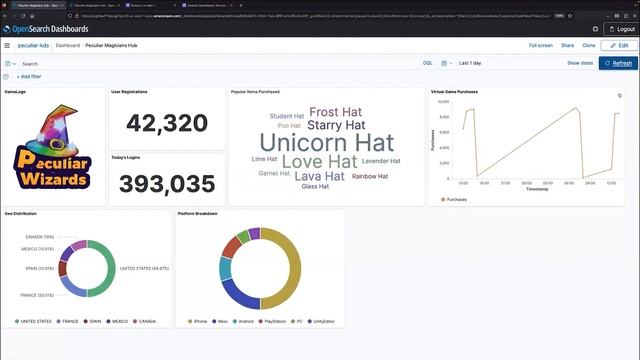Image resolution: width=640 pixels, height=360 pixels.
Task: Click the France segment in geo donut
Action: point(71,288)
